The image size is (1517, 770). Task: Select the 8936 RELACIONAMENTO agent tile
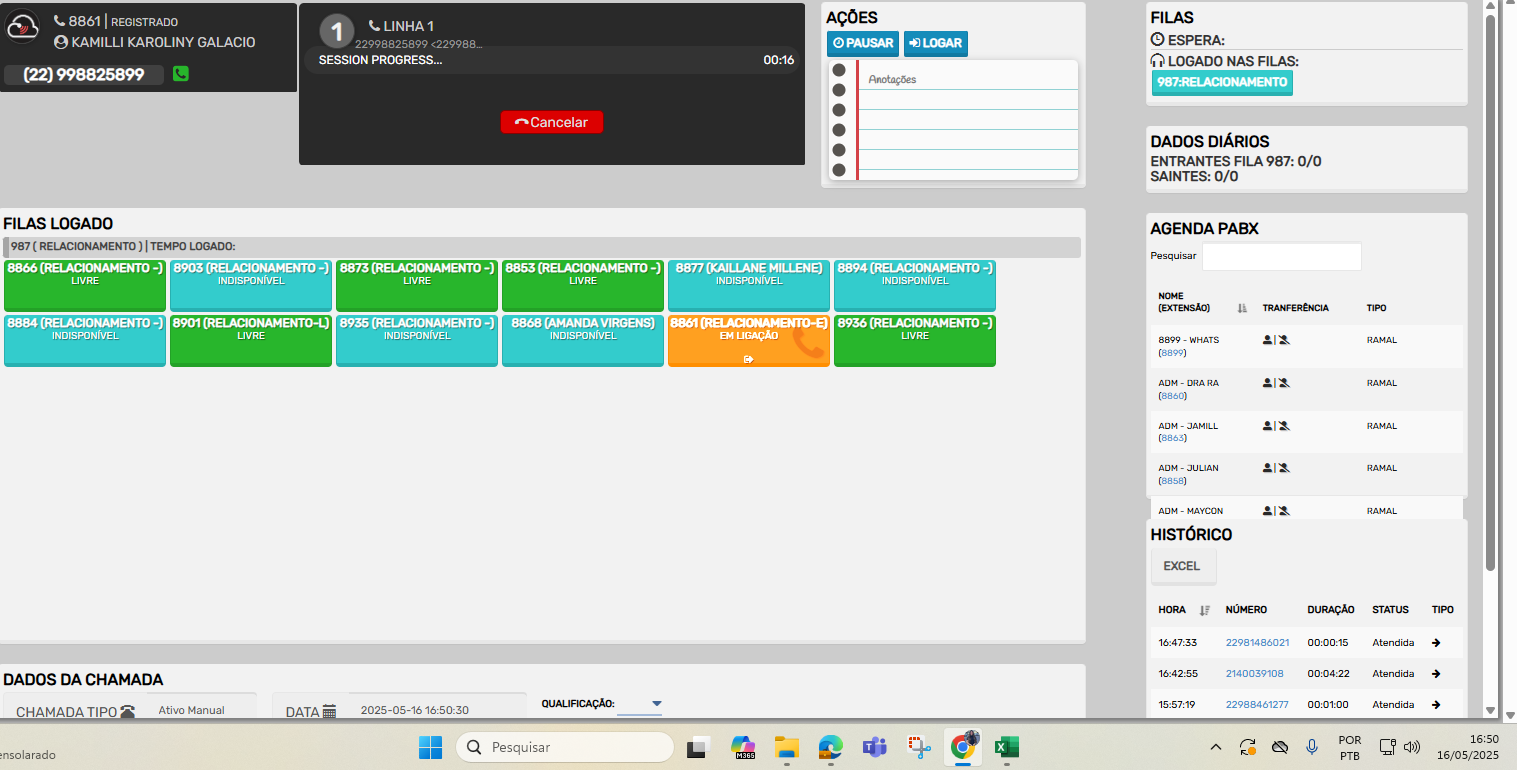tap(915, 340)
